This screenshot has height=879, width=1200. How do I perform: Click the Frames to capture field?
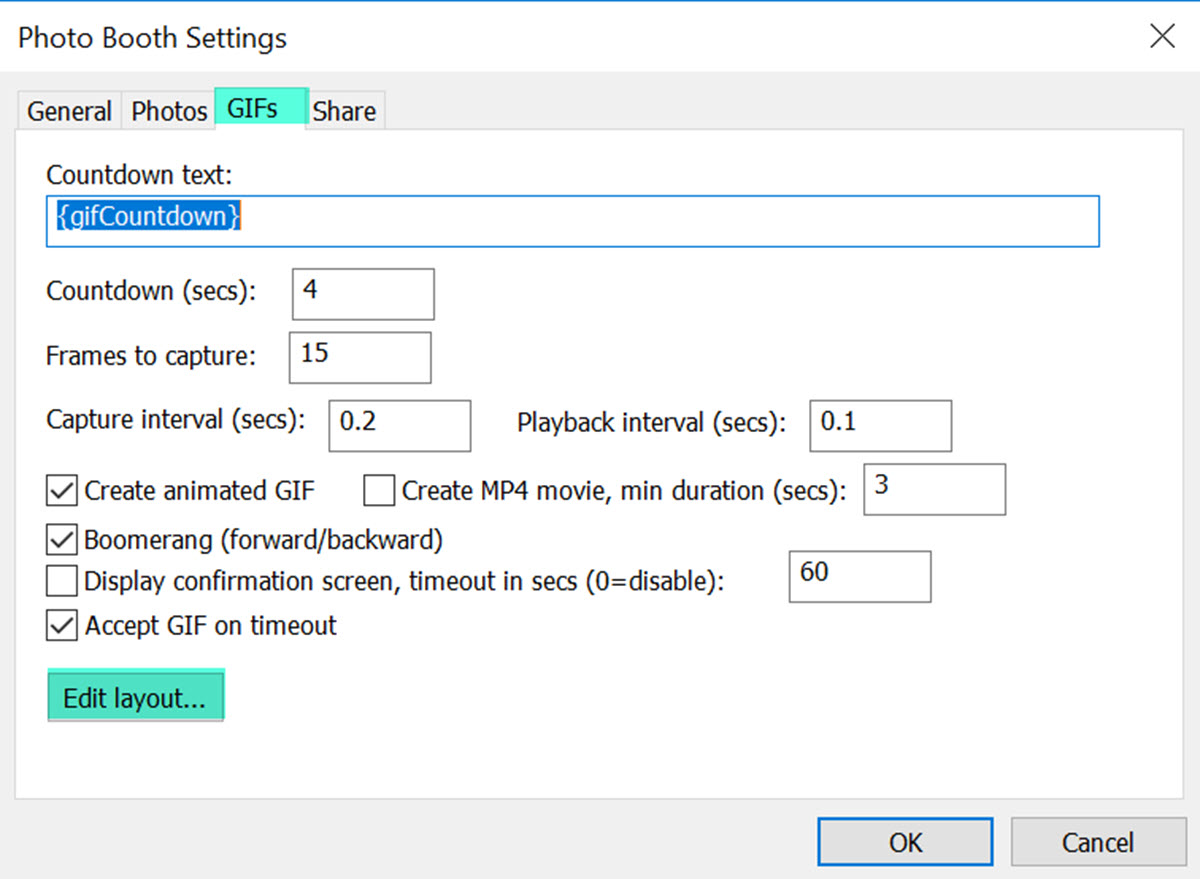click(x=360, y=358)
